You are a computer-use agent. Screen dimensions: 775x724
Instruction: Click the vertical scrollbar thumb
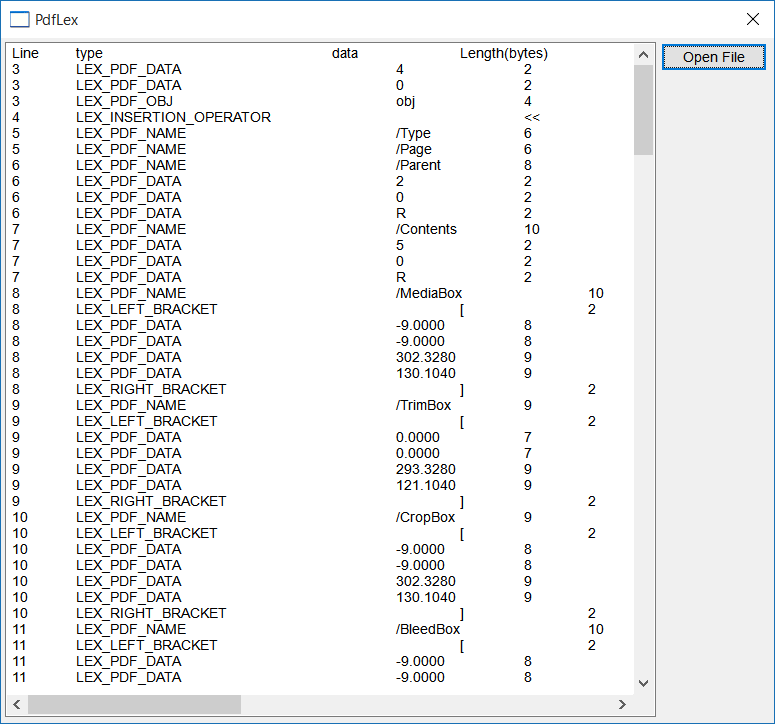click(643, 110)
